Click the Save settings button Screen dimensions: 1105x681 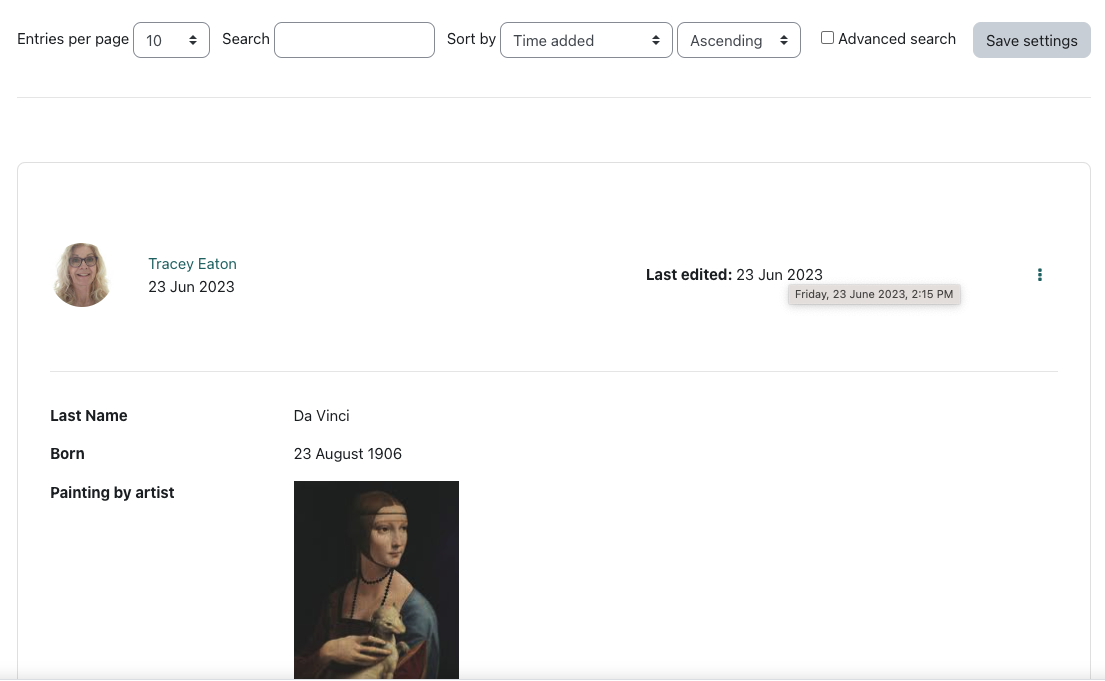pos(1032,40)
